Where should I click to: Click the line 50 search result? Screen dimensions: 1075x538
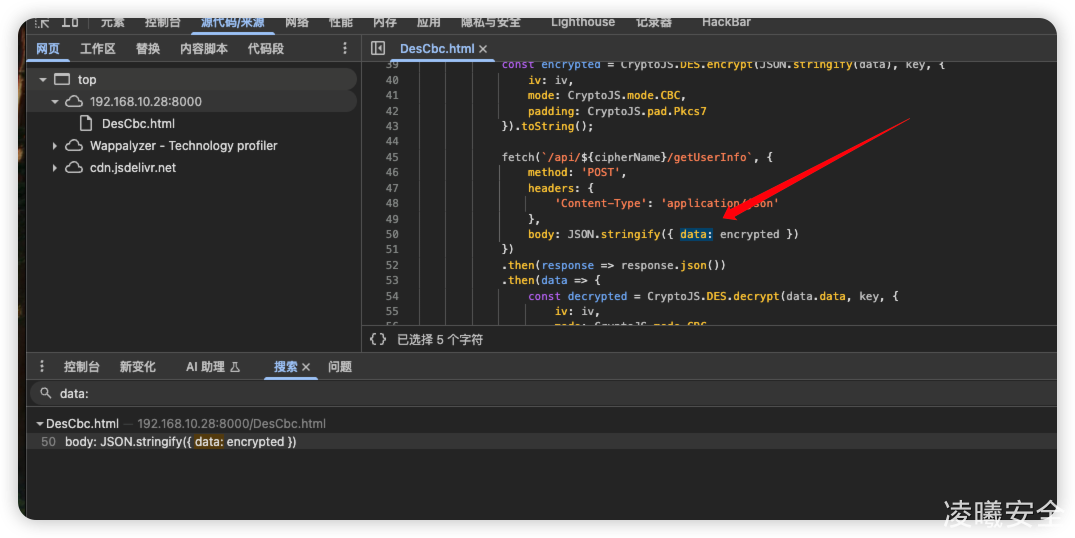tap(180, 441)
